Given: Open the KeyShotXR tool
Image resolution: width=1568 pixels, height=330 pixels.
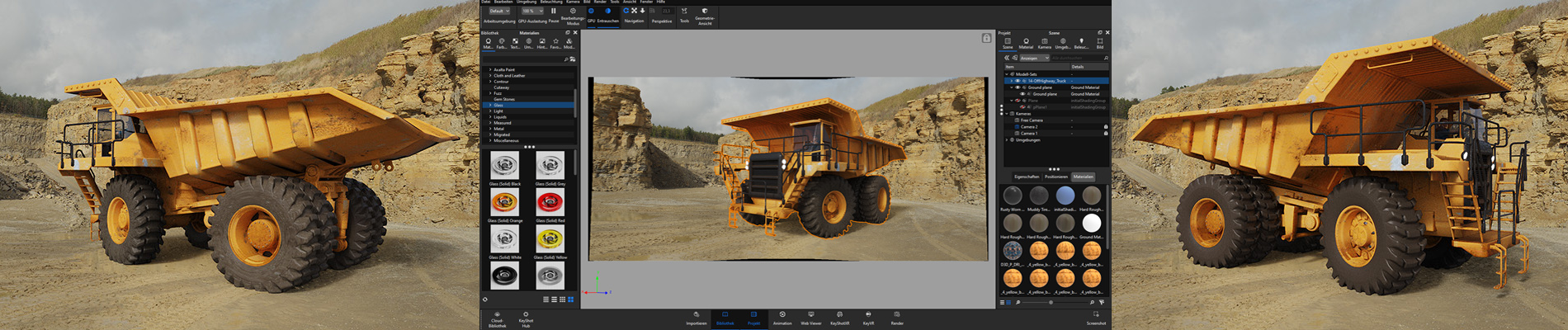Looking at the screenshot, I should (839, 315).
